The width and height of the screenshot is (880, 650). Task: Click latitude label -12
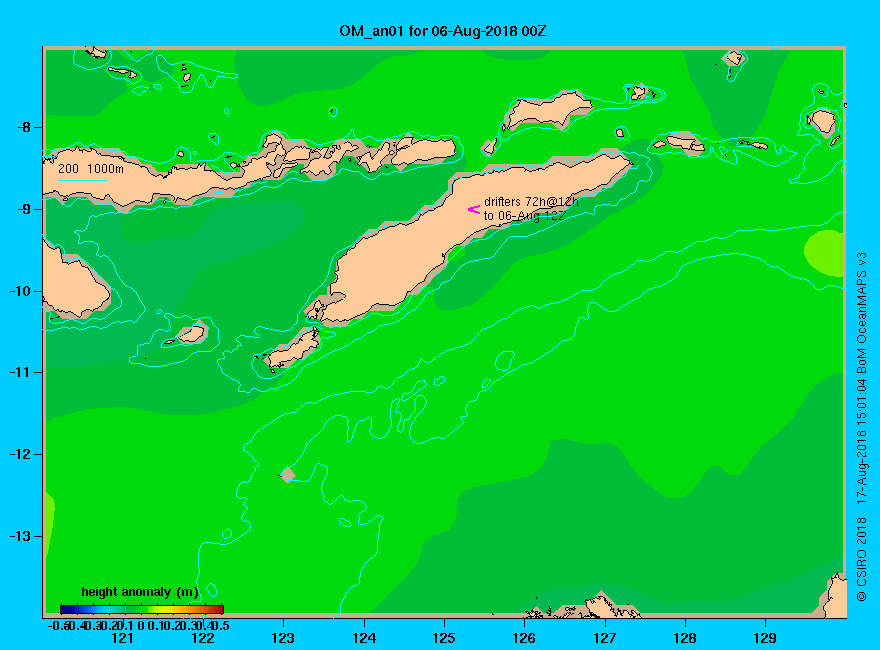tap(20, 454)
